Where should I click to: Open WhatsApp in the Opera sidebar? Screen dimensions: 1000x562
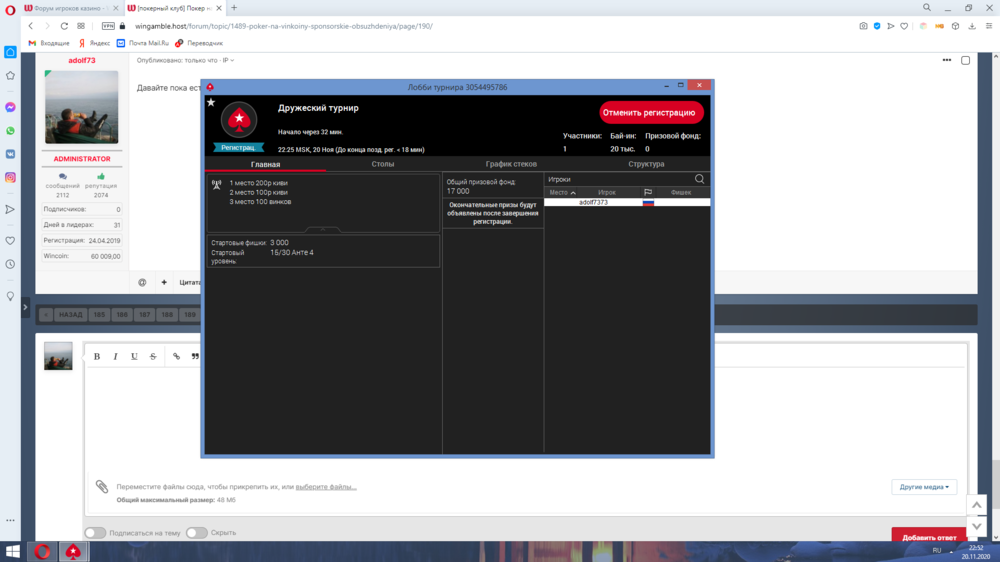[10, 131]
